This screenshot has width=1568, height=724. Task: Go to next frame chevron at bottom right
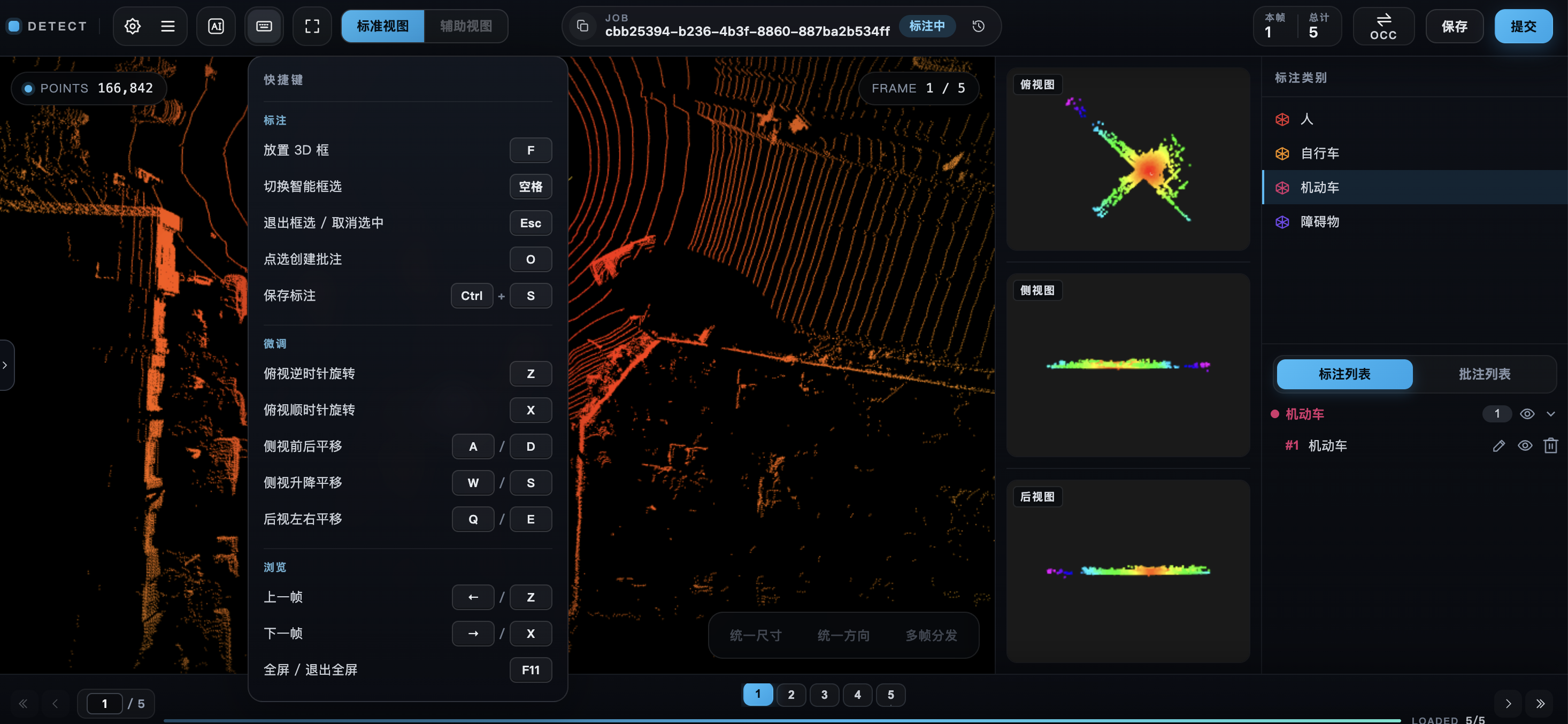coord(1508,704)
